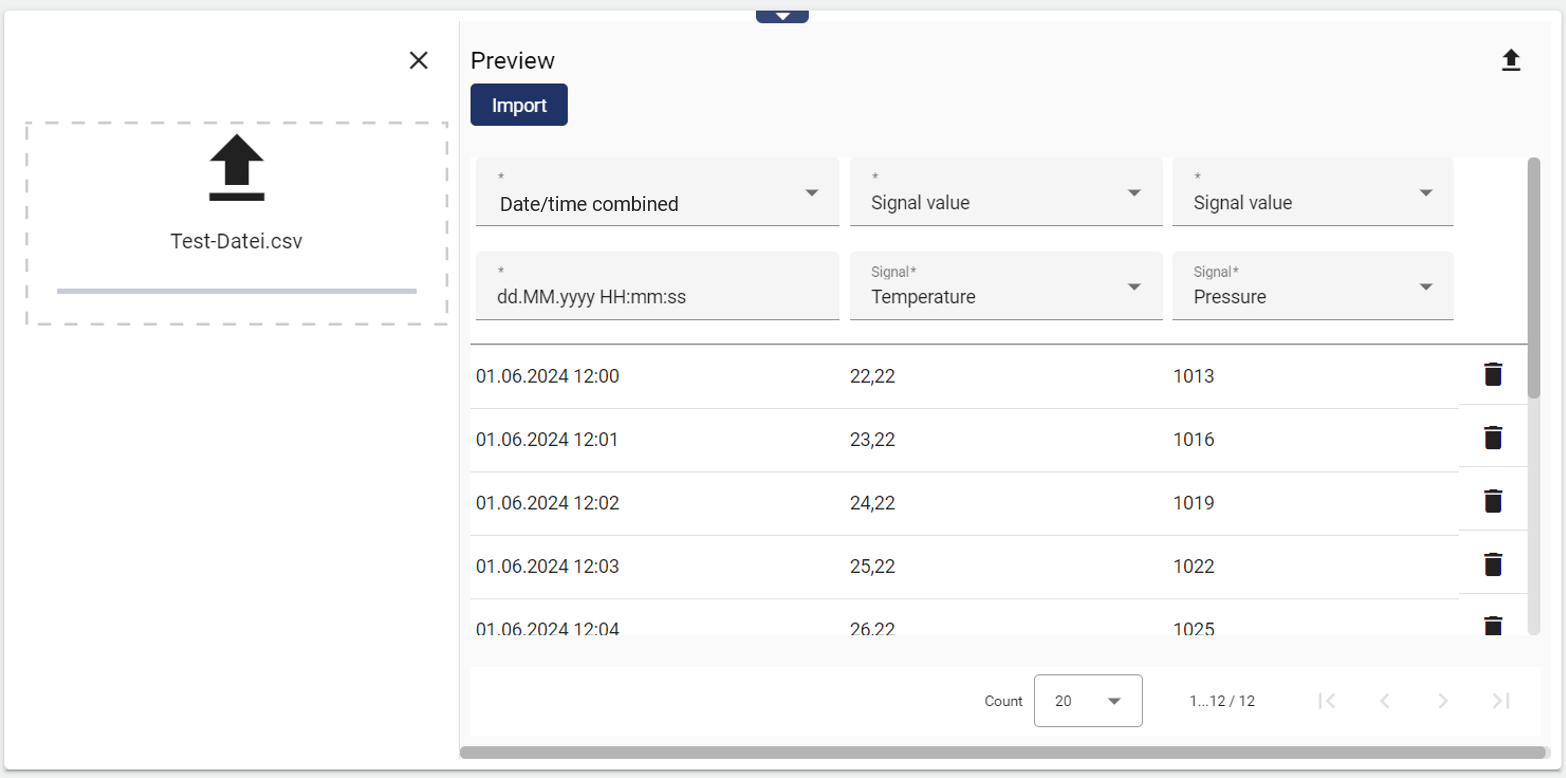1566x778 pixels.
Task: Click trash icon for pressure 1022 row
Action: point(1492,565)
